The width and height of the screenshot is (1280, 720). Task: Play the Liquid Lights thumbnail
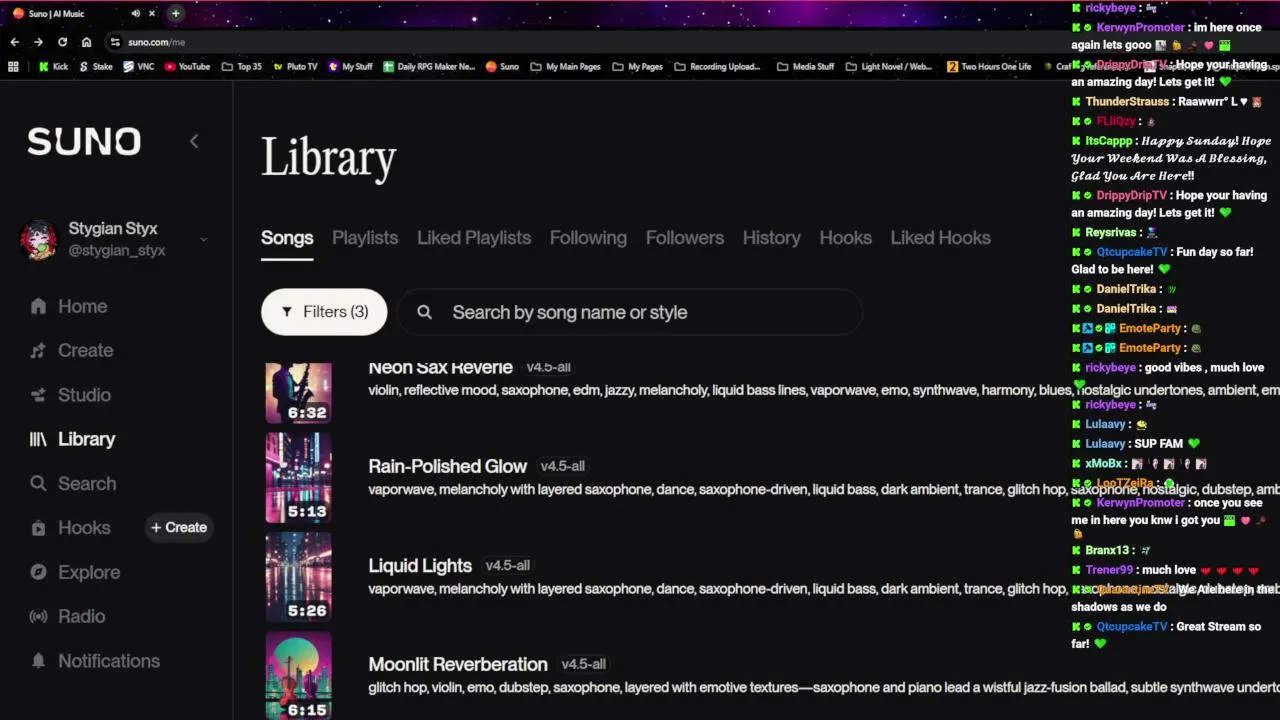(298, 577)
